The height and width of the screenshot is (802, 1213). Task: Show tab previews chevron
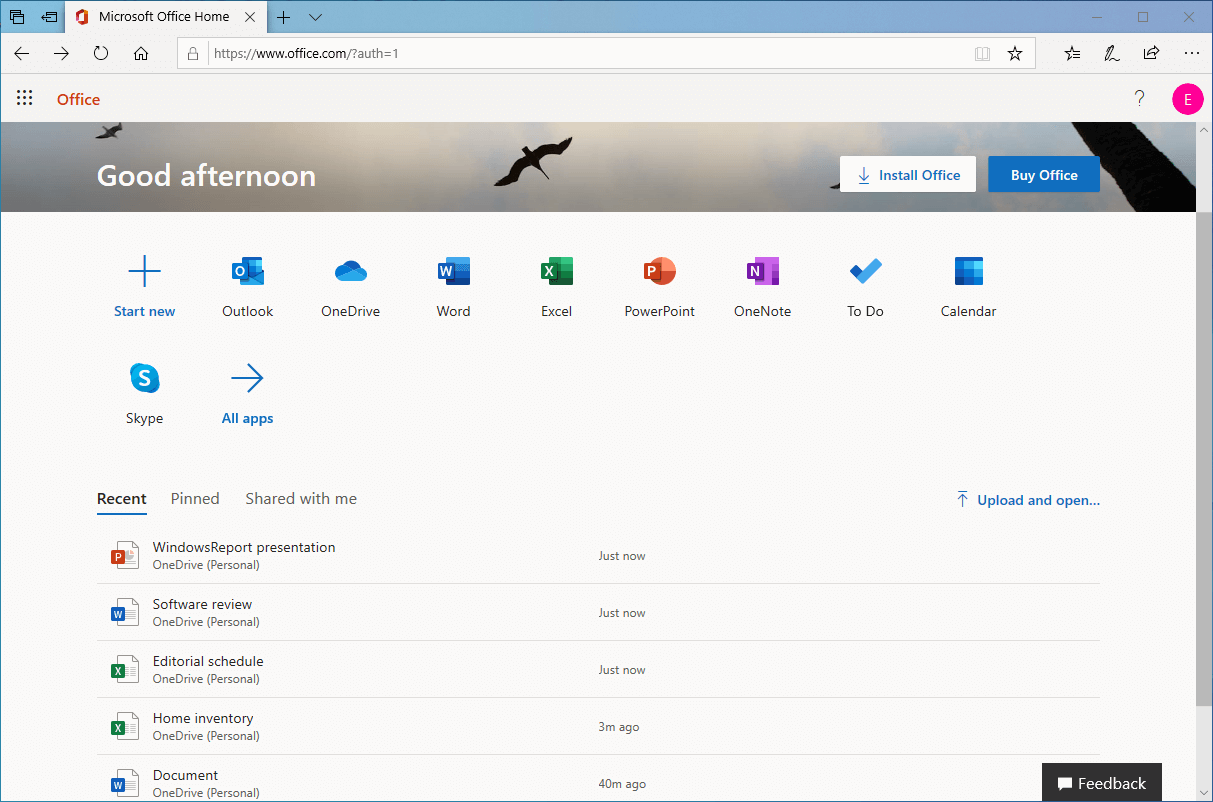coord(315,17)
